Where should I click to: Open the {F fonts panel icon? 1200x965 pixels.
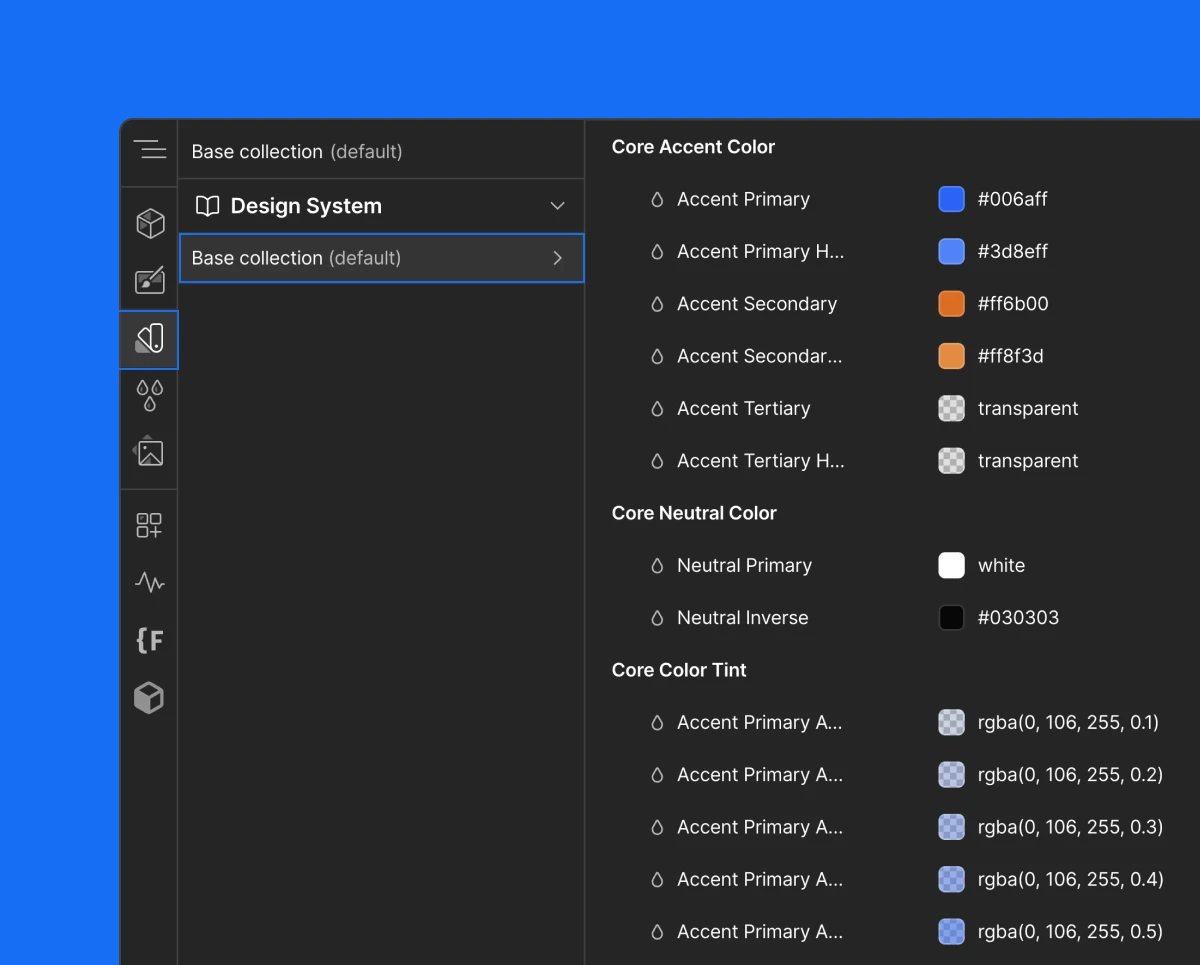148,641
